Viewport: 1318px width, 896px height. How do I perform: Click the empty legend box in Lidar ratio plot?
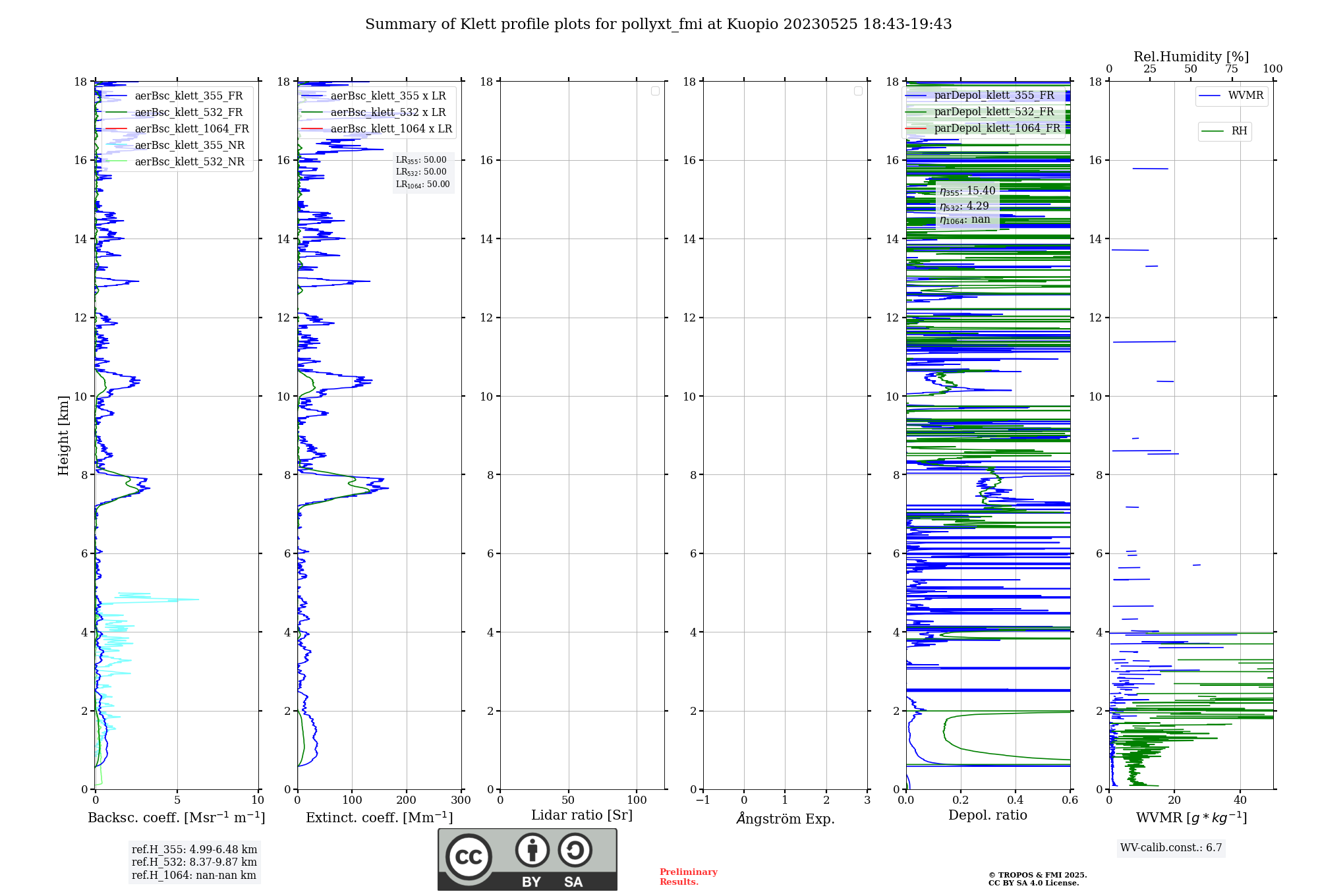click(655, 91)
